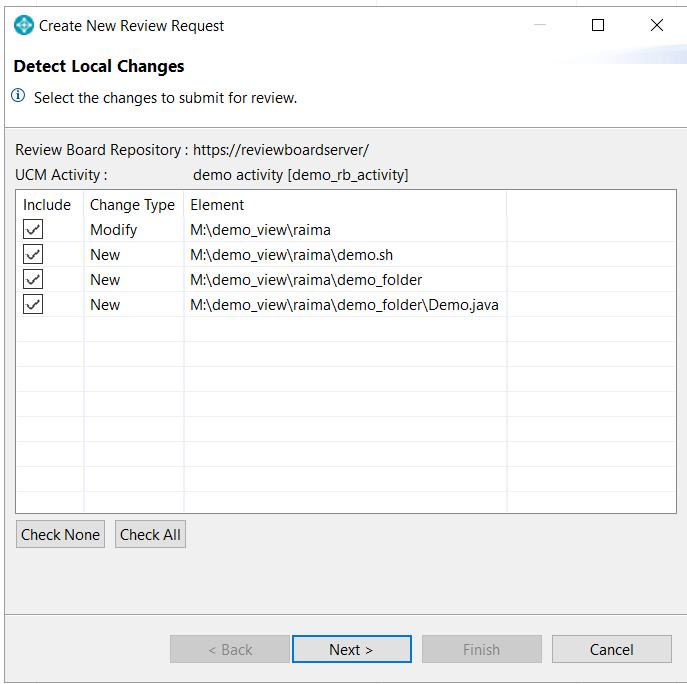Click the Check All button
Viewport: 687px width, 684px height.
click(150, 534)
